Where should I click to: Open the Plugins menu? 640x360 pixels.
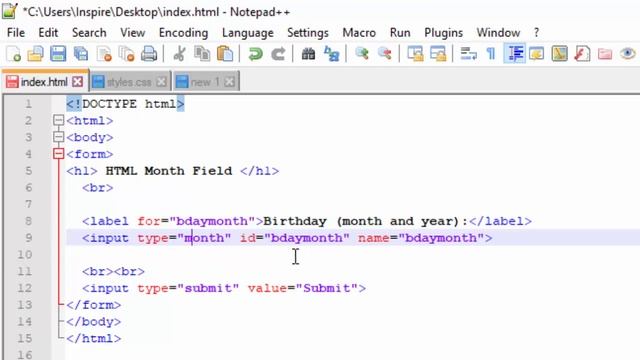pyautogui.click(x=443, y=33)
